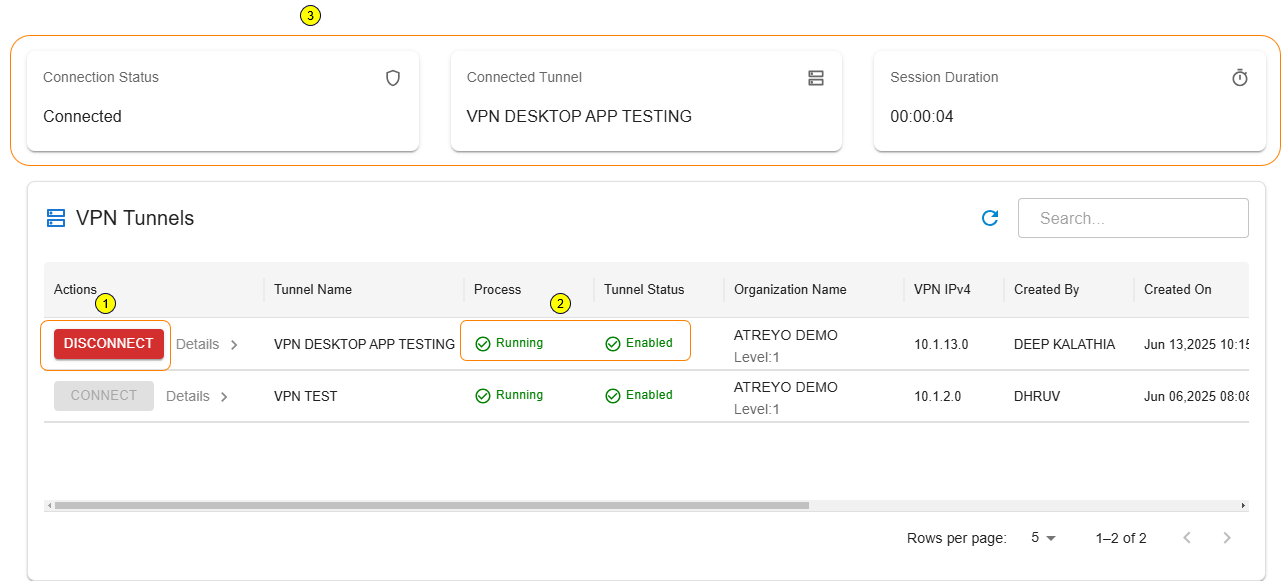Focus the Search tunnels input field
The image size is (1288, 581).
pos(1133,218)
